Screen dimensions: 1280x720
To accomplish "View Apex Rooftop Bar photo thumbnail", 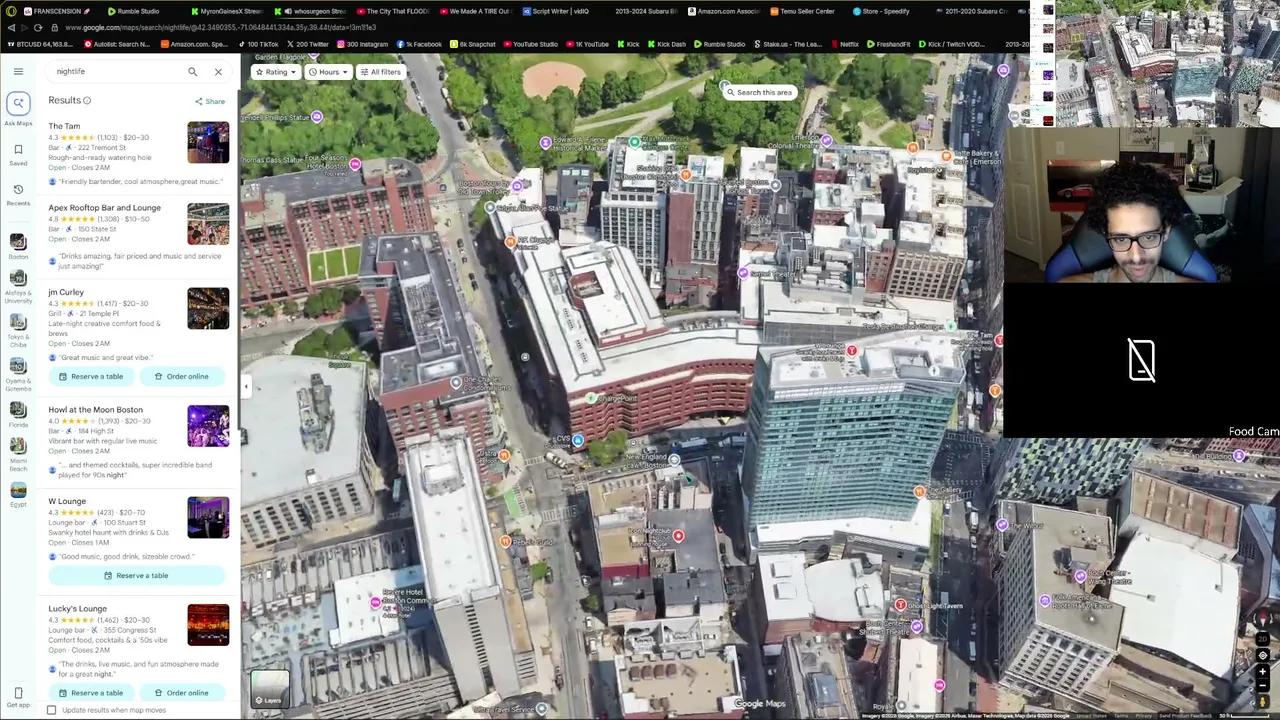I will pos(208,224).
